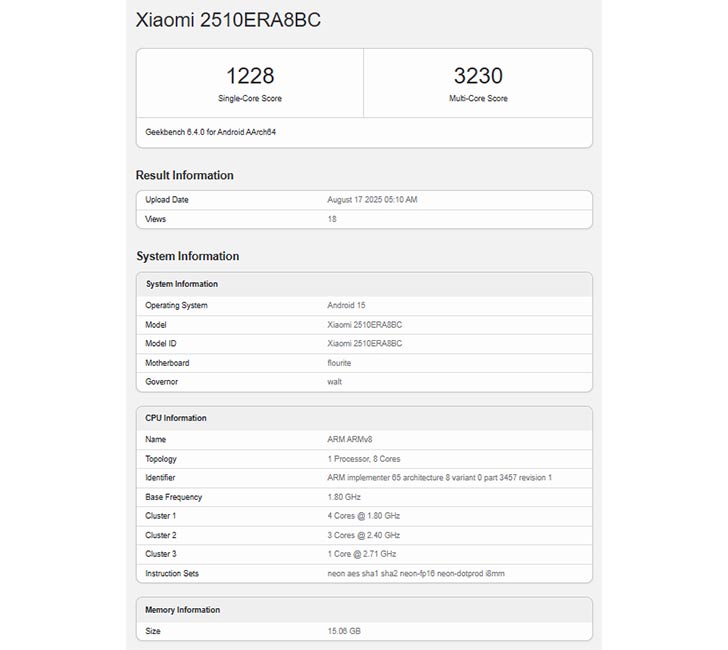
Task: Select the governor value walt
Action: pos(334,382)
